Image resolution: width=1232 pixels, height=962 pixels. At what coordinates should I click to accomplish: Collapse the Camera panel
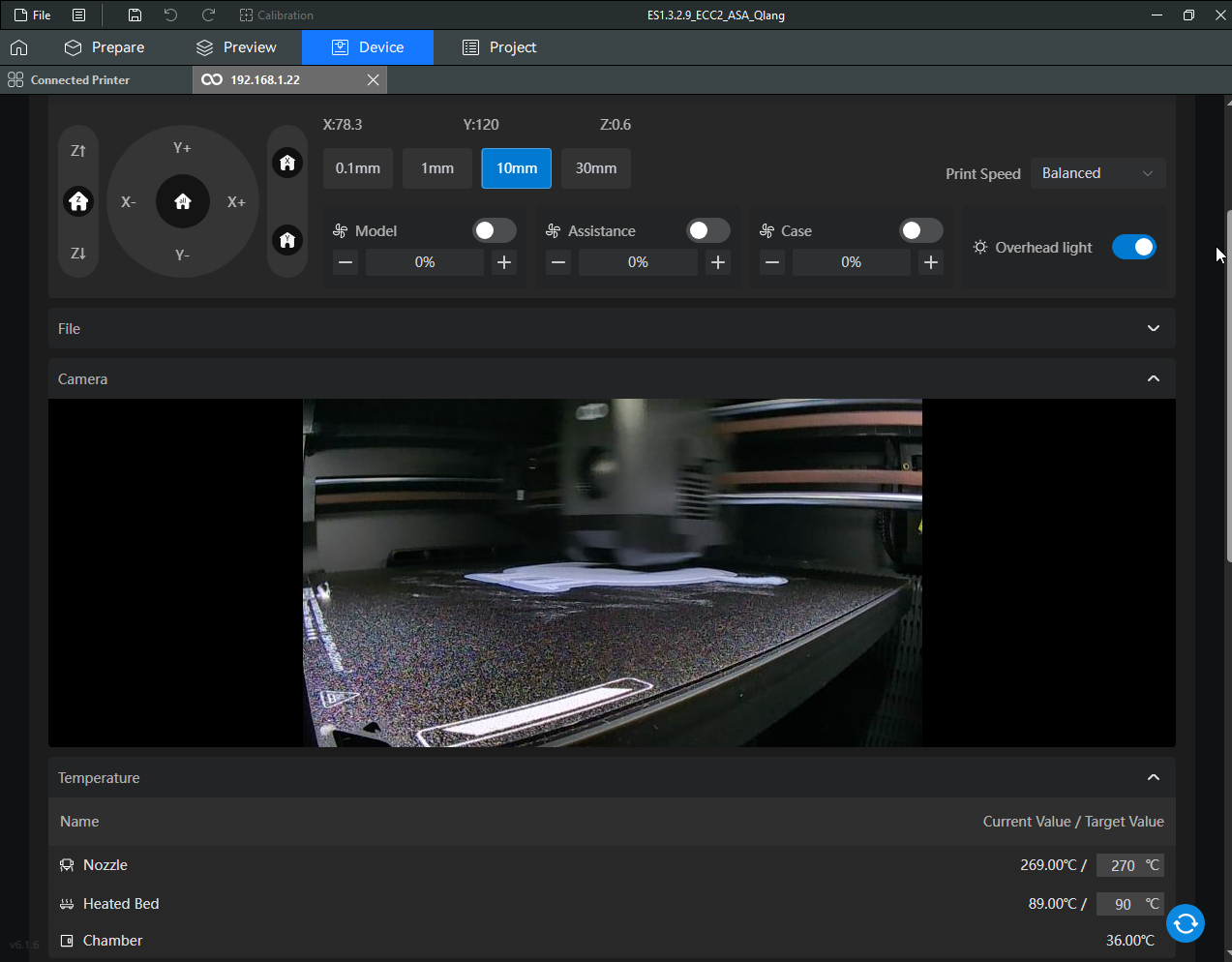point(1153,379)
